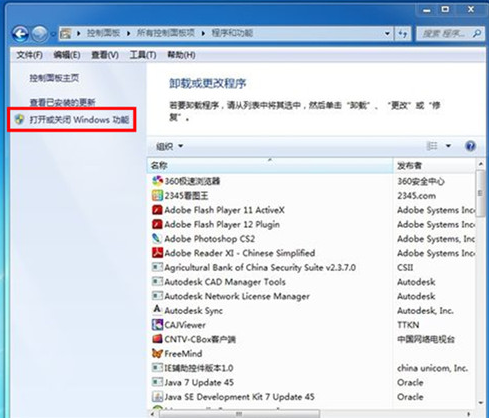Sort list by 名称 column header

[x=270, y=165]
